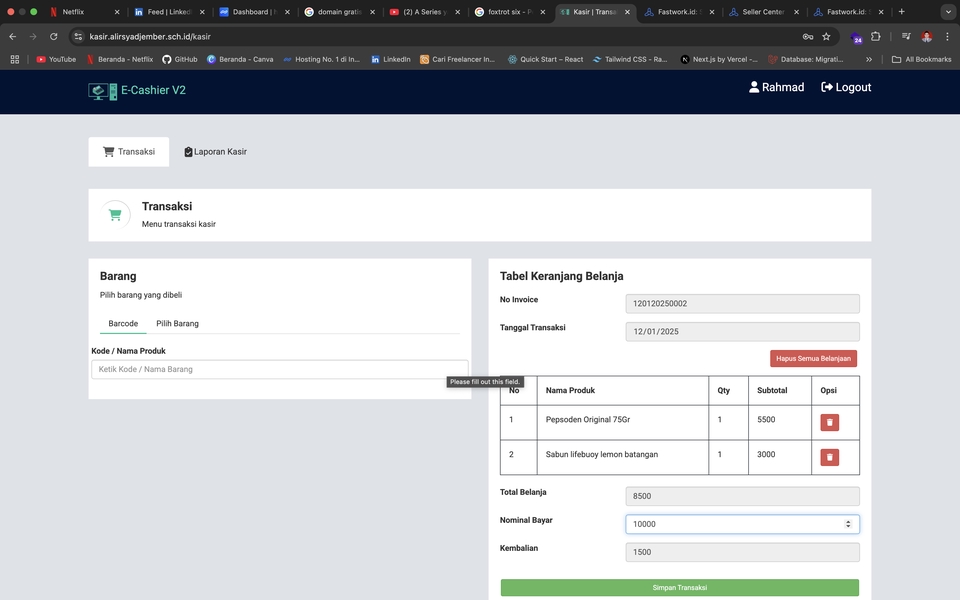
Task: Open the saved passwords key icon
Action: [808, 37]
